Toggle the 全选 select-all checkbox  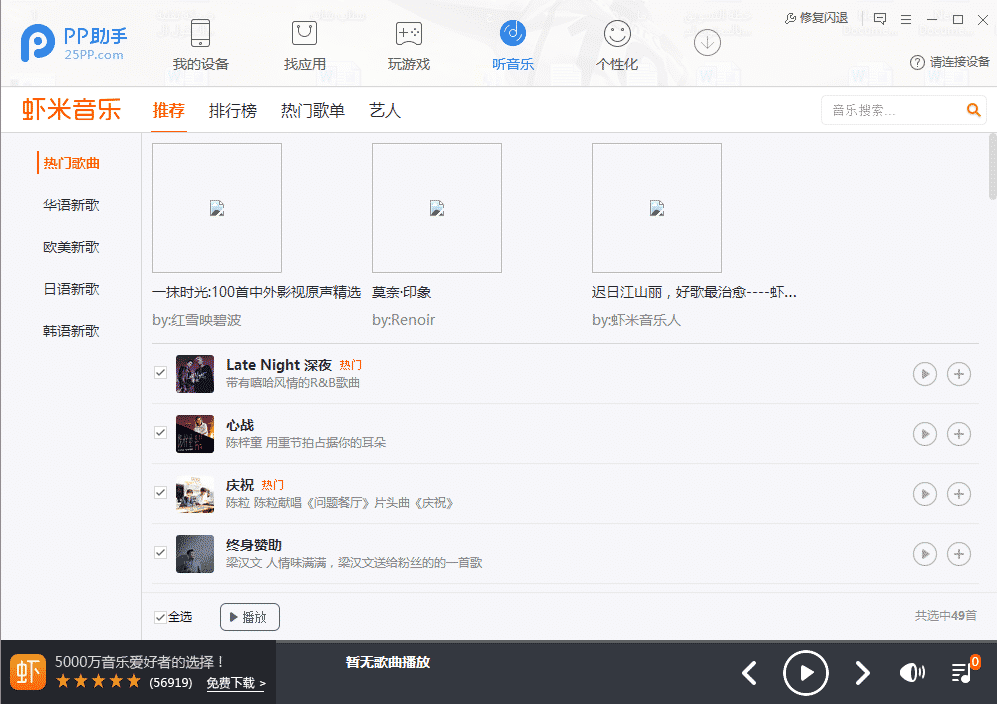pyautogui.click(x=160, y=617)
